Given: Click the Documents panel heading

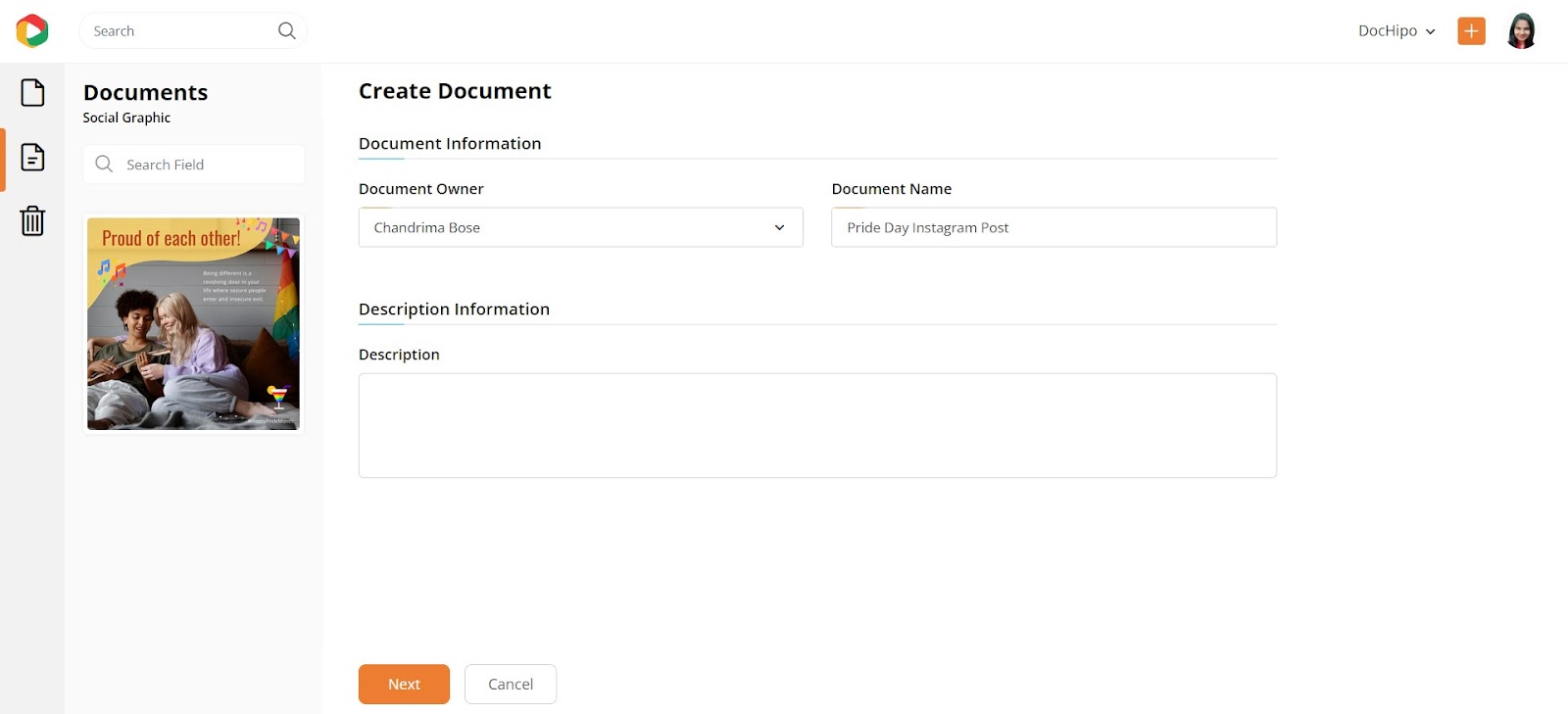Looking at the screenshot, I should click(145, 92).
